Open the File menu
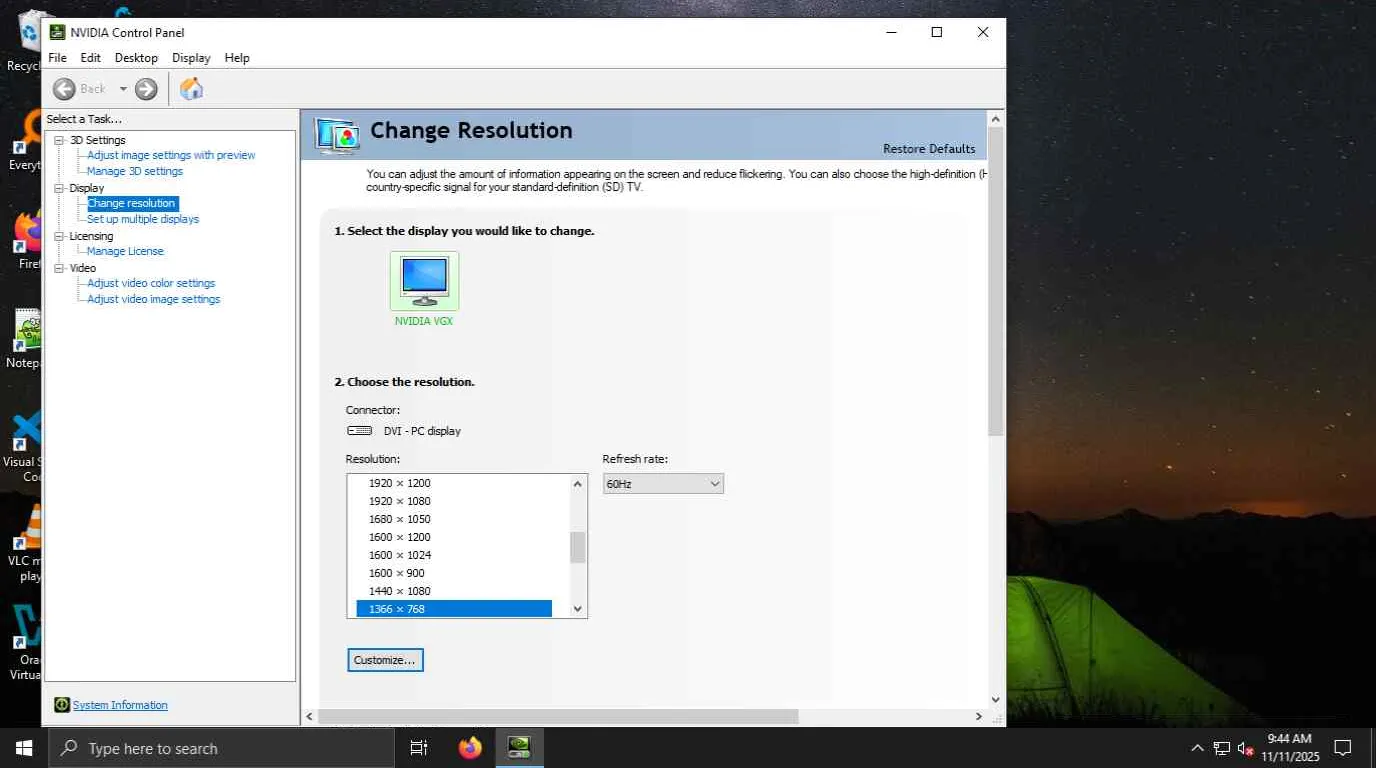Viewport: 1376px width, 768px height. click(x=57, y=58)
